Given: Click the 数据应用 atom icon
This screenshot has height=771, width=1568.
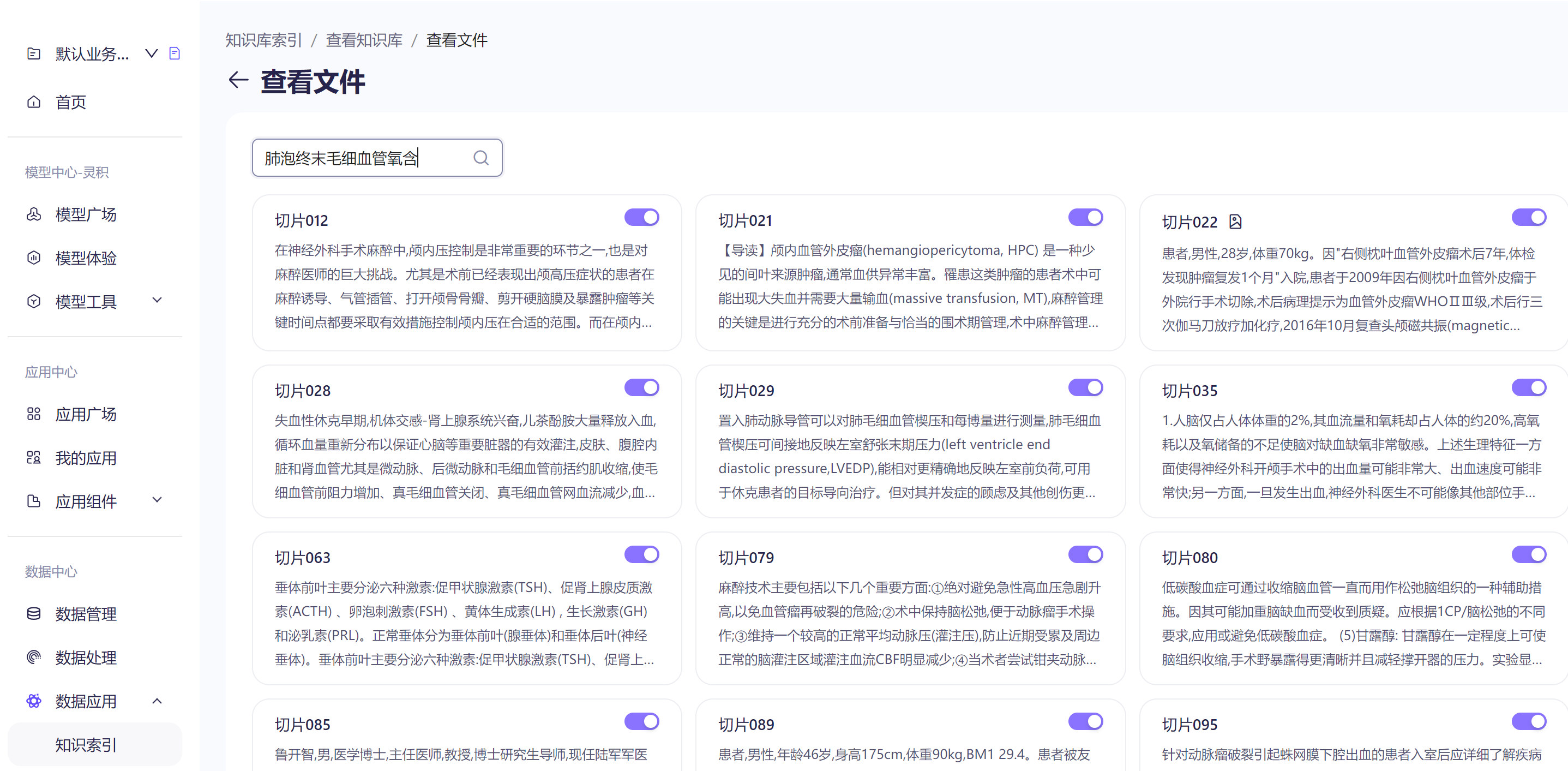Looking at the screenshot, I should click(x=34, y=701).
